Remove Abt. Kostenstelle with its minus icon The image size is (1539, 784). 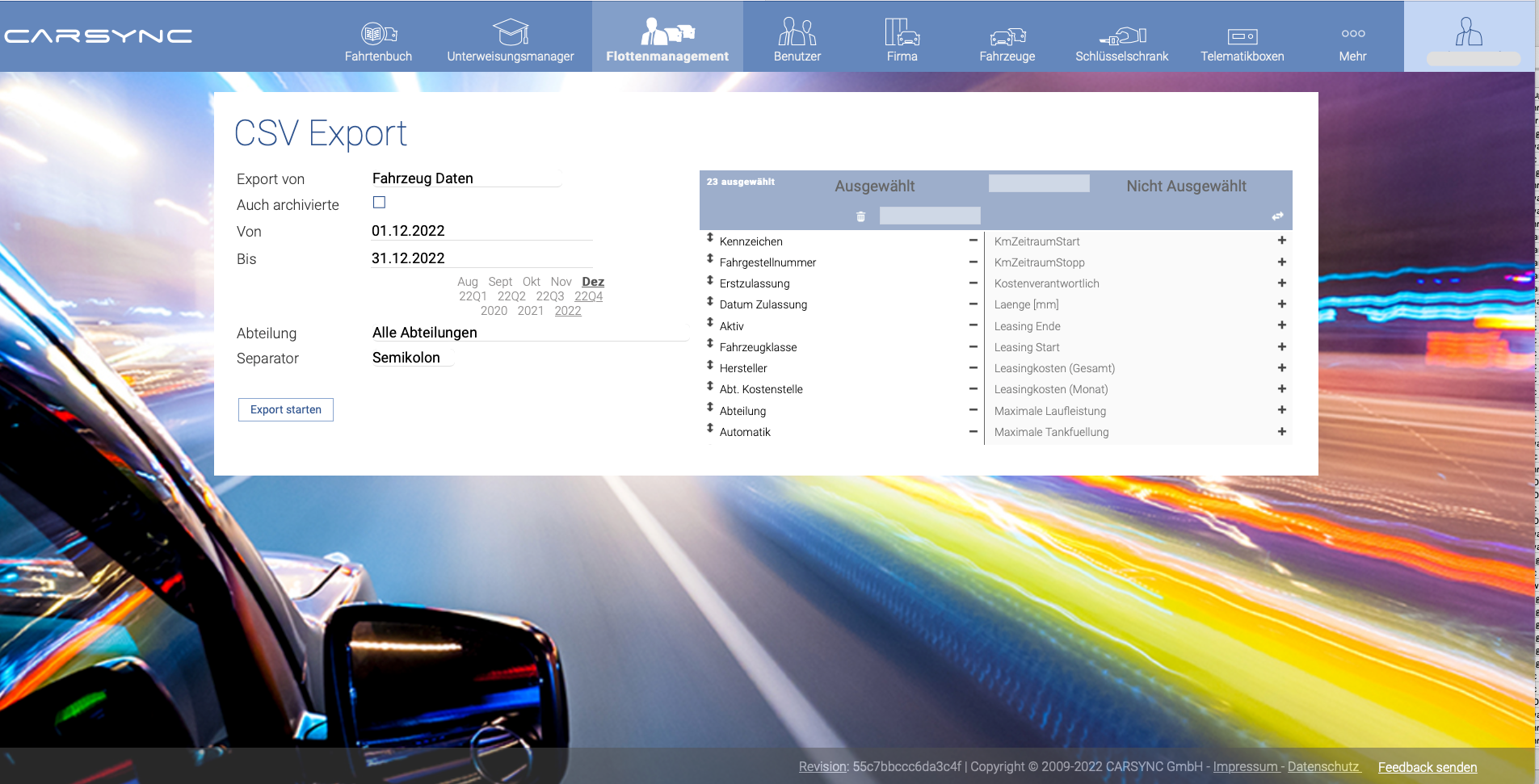click(x=973, y=388)
